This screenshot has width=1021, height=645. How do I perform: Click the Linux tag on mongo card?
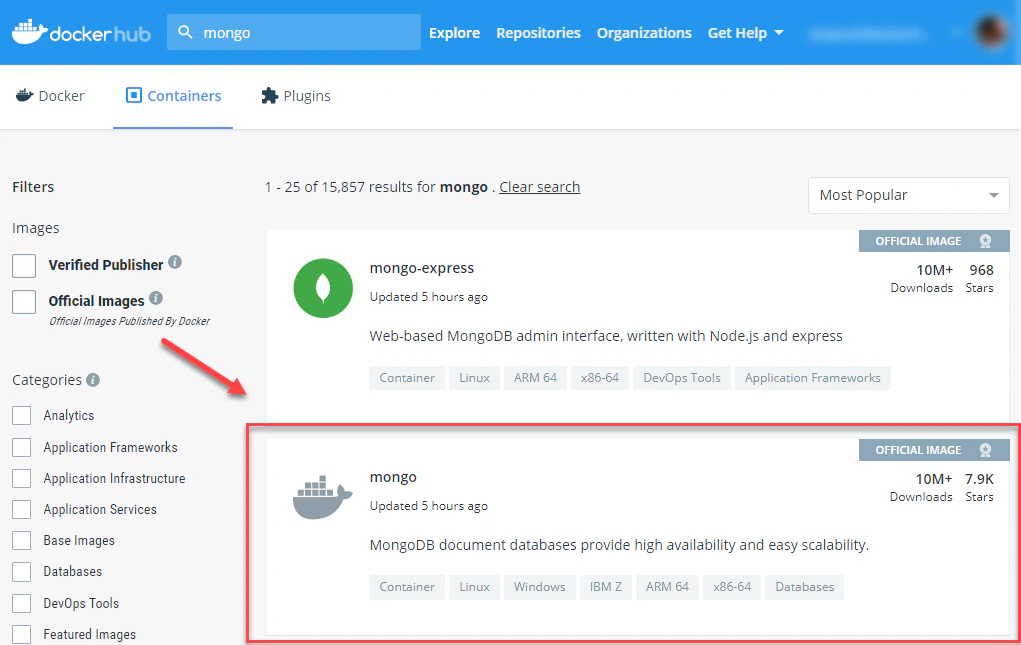474,587
